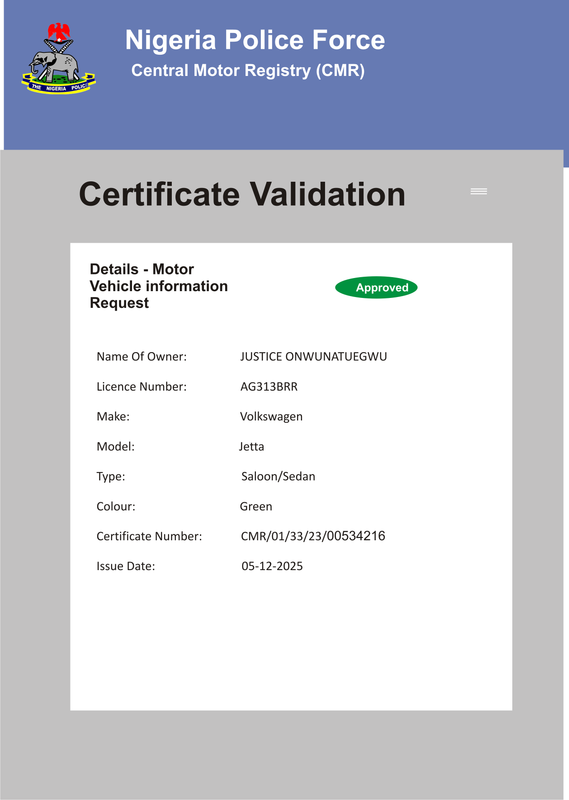
Task: Select owner name JUSTICE ONWUNATUEGWU
Action: pos(313,357)
